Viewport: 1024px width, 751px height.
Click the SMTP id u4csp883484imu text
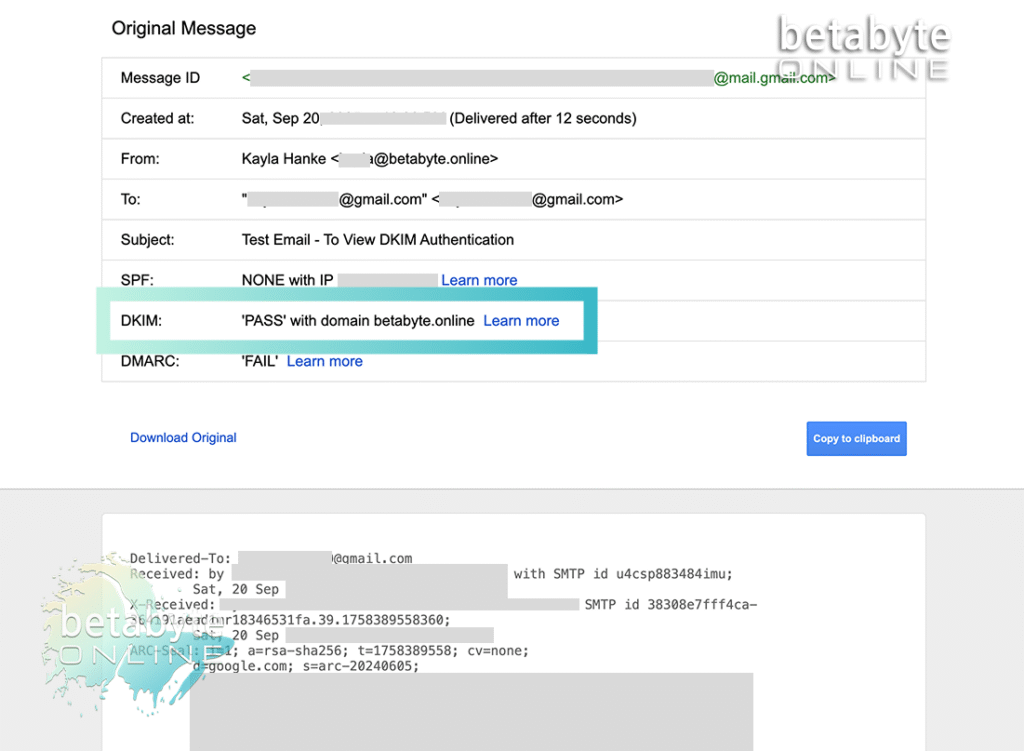(x=623, y=574)
